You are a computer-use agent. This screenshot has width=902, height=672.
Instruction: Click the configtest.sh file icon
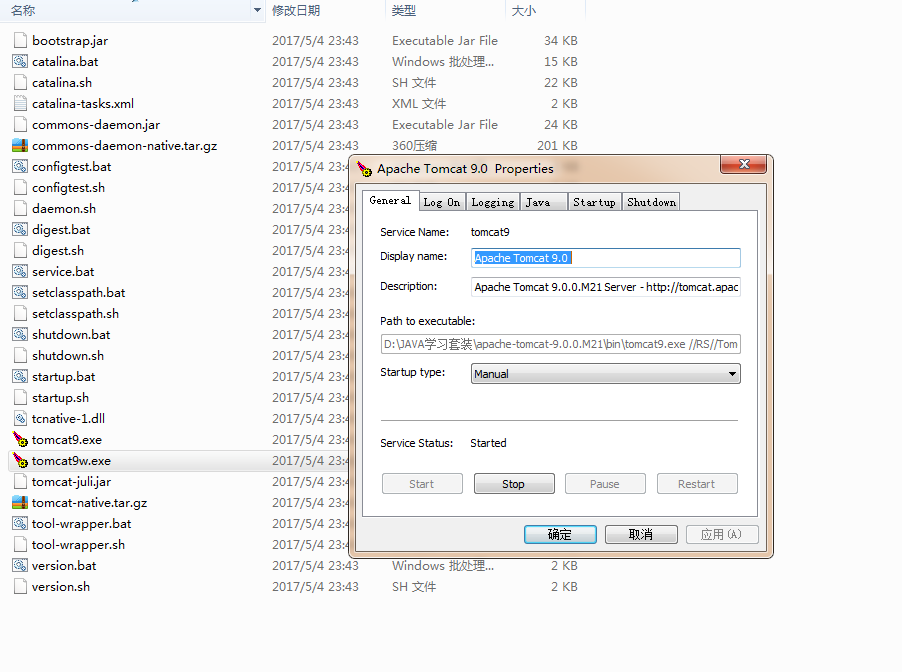[x=20, y=188]
